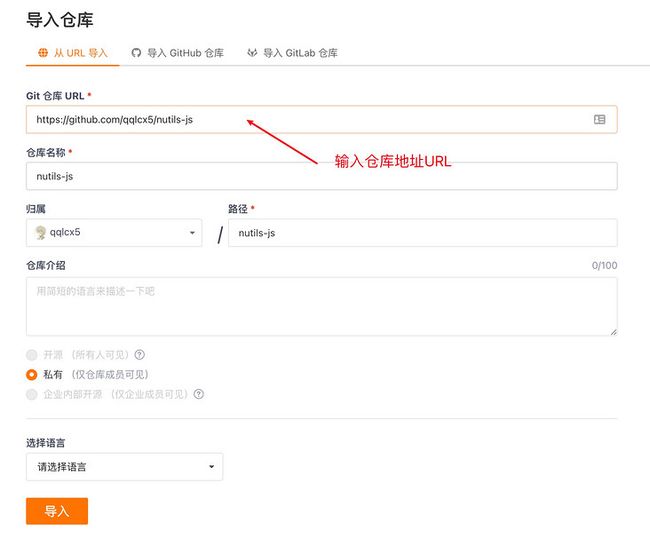
Task: Click help icon next to 开源 option
Action: coord(140,355)
